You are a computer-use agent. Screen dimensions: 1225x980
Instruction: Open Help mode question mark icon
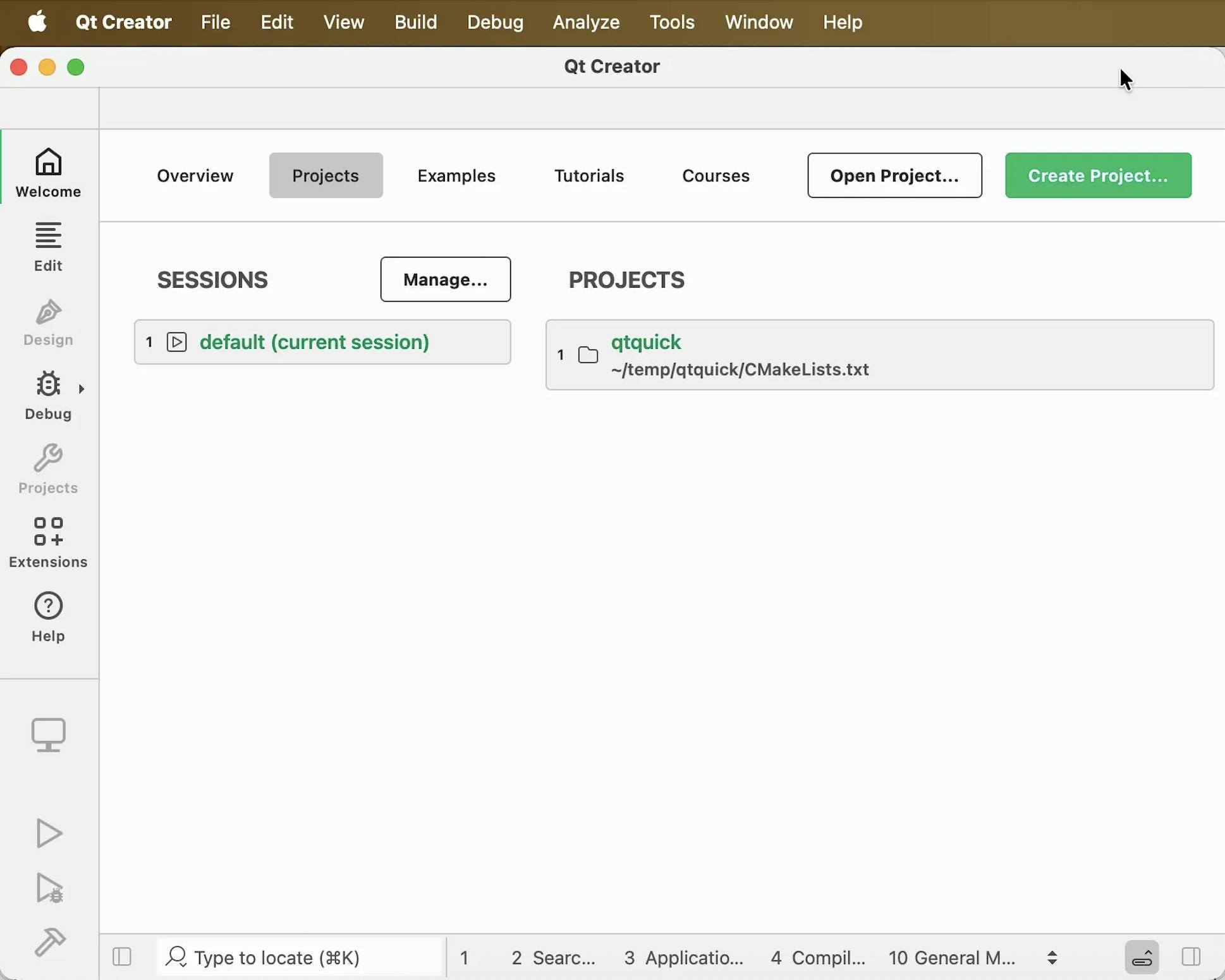(x=49, y=607)
